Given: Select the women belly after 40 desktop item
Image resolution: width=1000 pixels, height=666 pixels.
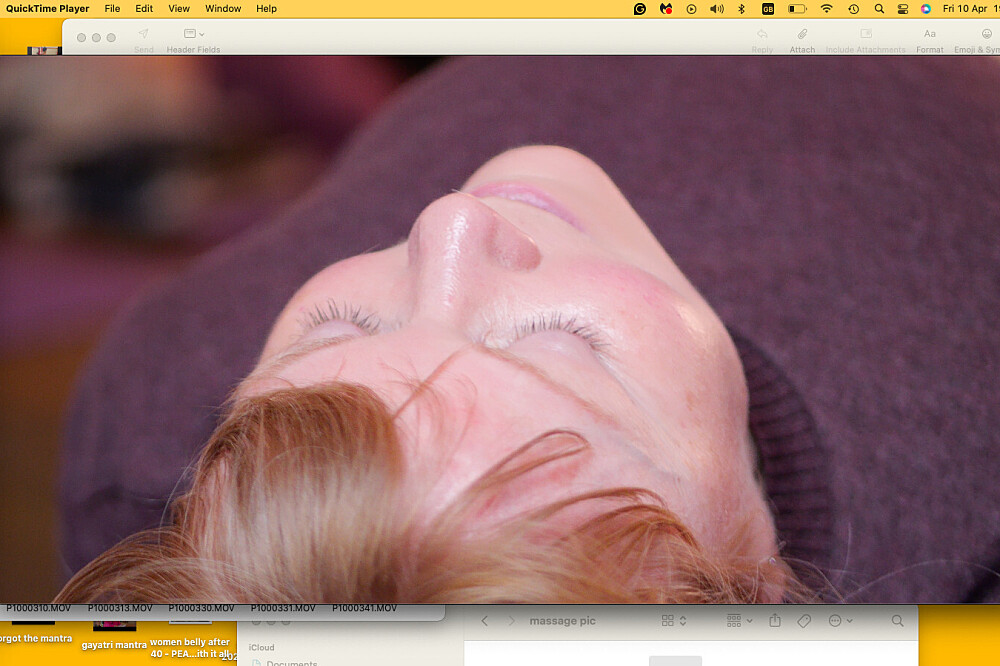Looking at the screenshot, I should [189, 648].
